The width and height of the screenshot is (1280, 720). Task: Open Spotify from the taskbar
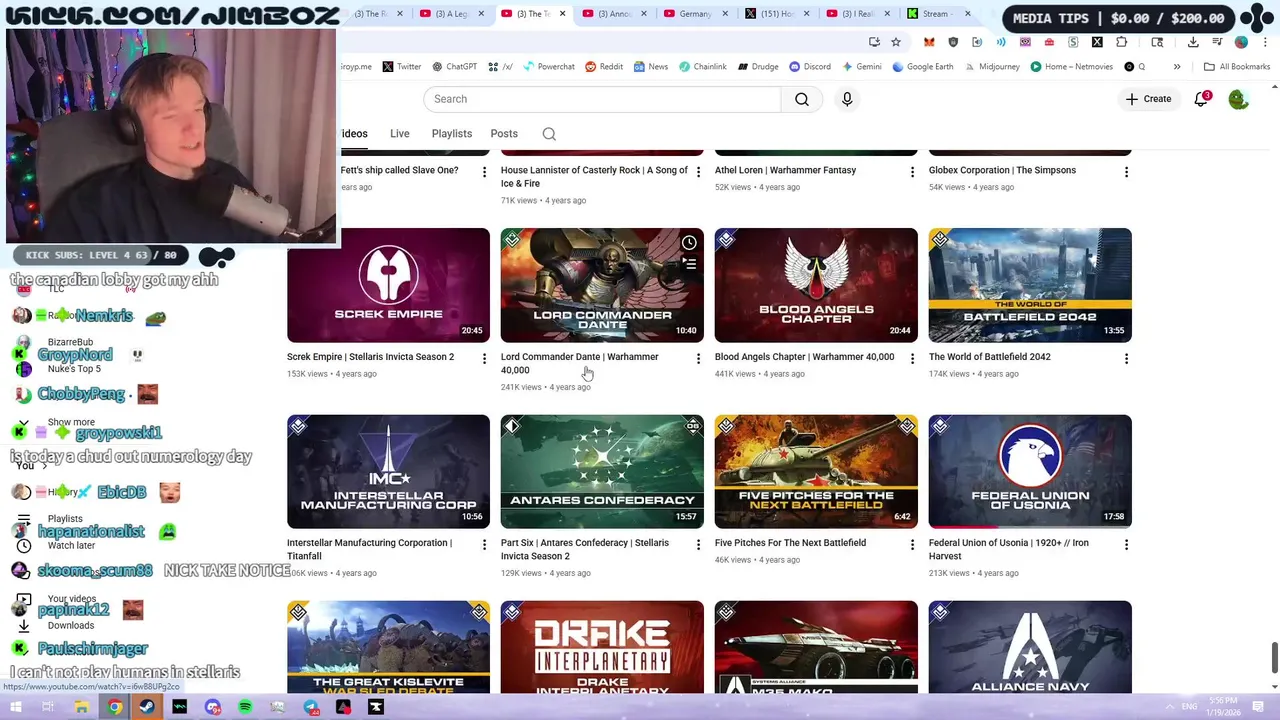[246, 707]
